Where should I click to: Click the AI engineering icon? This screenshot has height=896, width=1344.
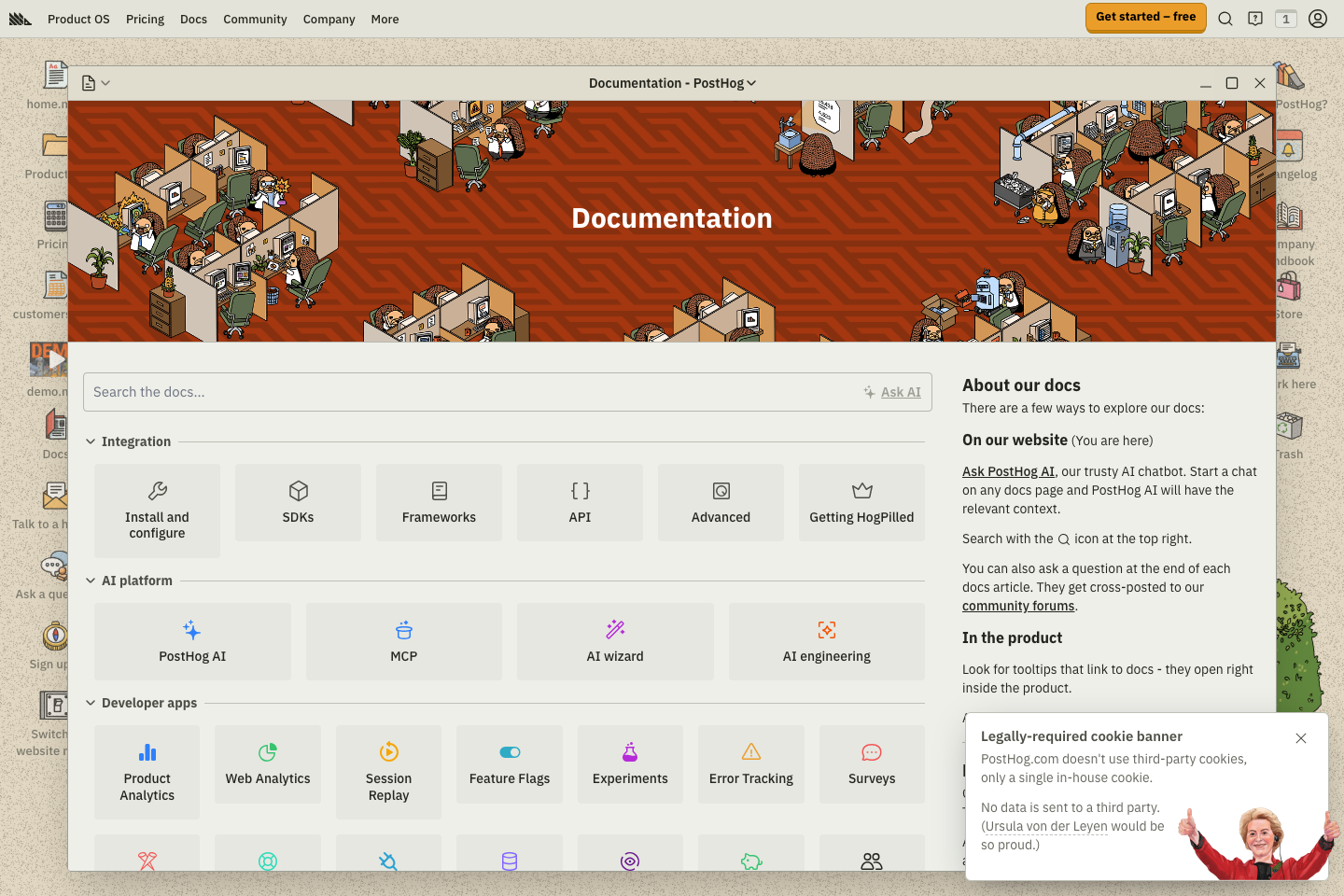click(x=826, y=629)
